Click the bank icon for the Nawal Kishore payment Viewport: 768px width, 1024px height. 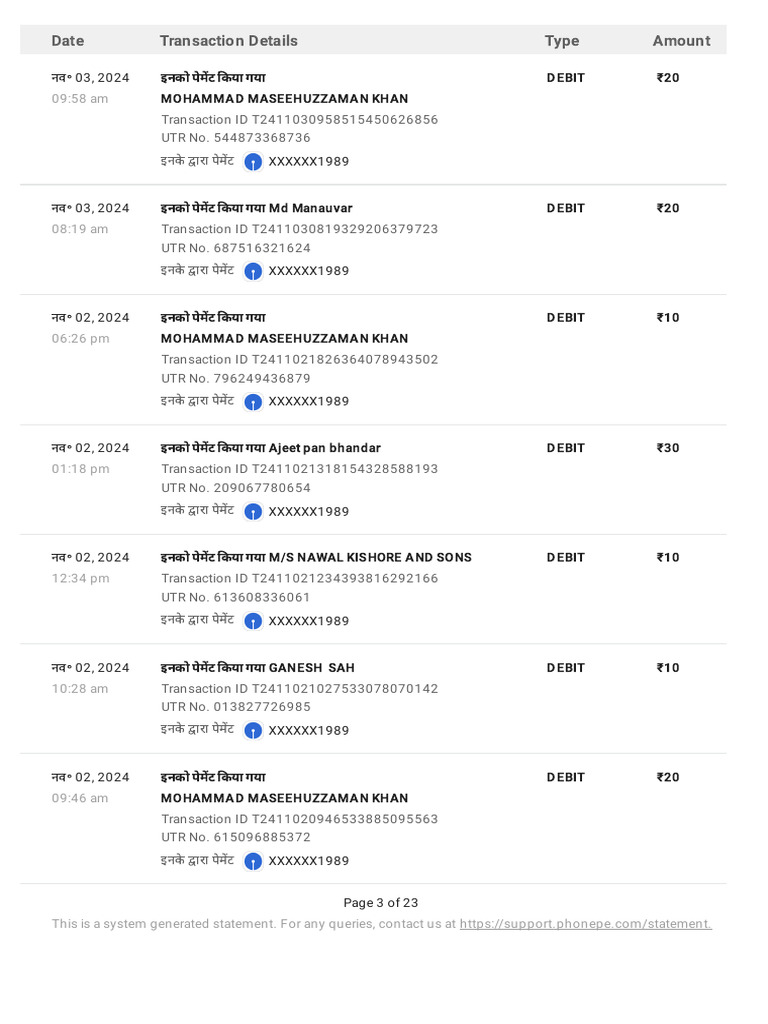253,621
